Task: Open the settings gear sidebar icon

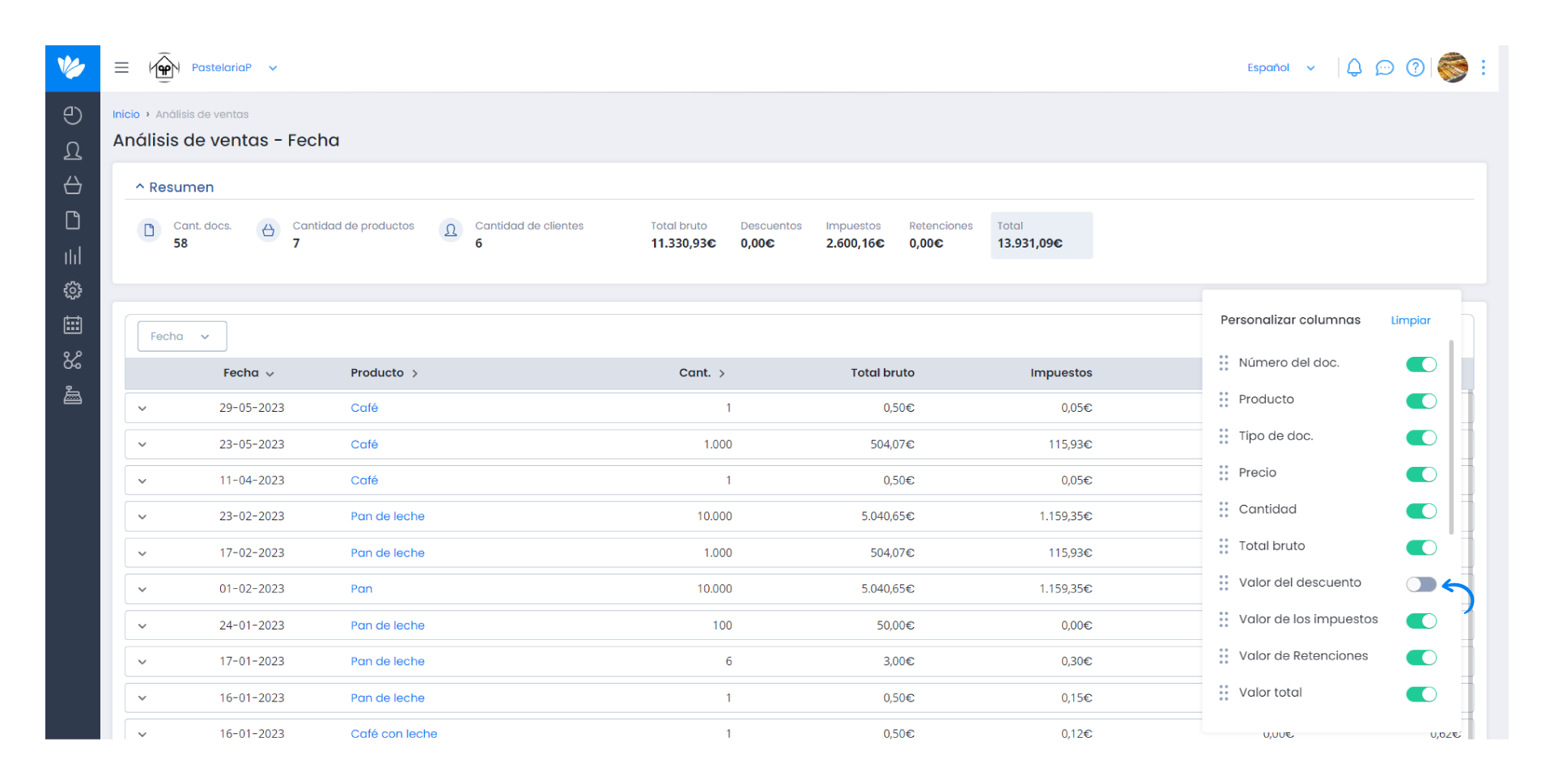Action: (73, 290)
